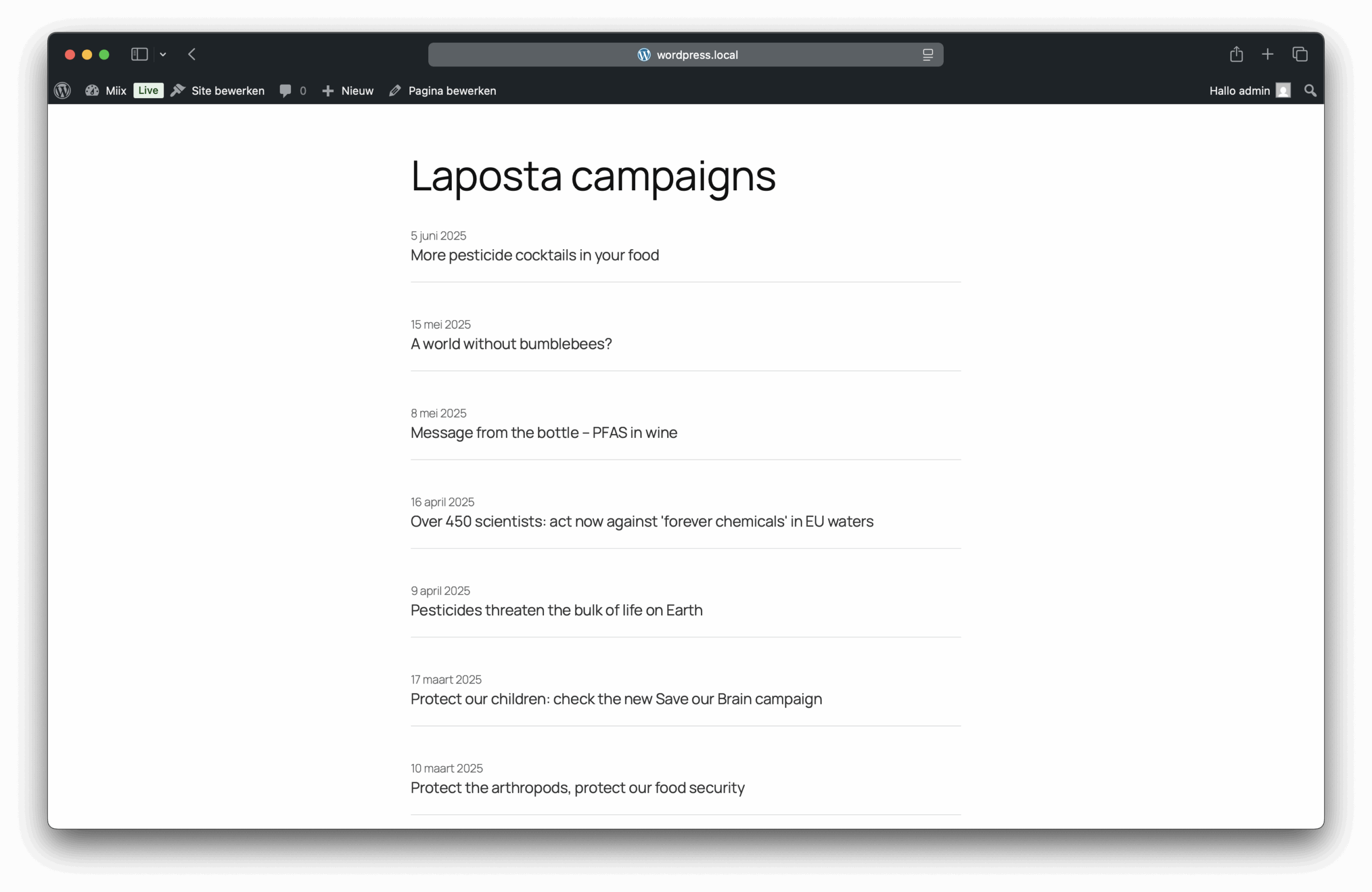The height and width of the screenshot is (892, 1372).
Task: Show the Safari tab overview icon
Action: (1300, 54)
